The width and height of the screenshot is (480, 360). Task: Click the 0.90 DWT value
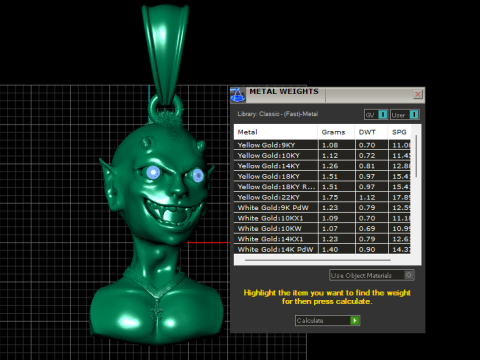click(x=367, y=249)
